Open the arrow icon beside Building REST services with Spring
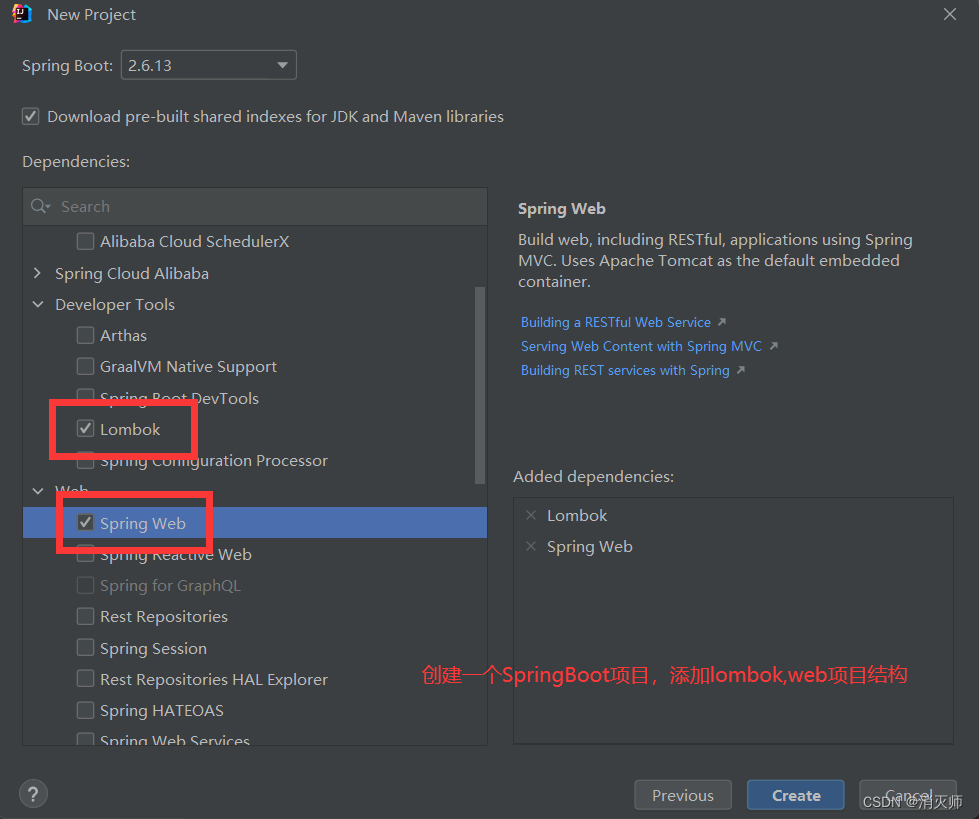 point(740,370)
